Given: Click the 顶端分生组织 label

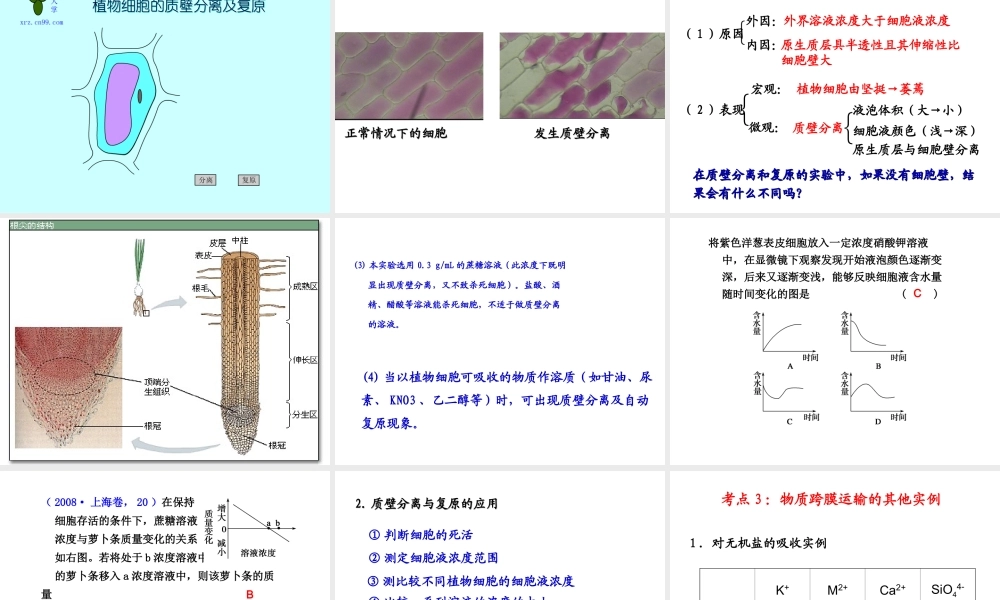Looking at the screenshot, I should tap(157, 386).
